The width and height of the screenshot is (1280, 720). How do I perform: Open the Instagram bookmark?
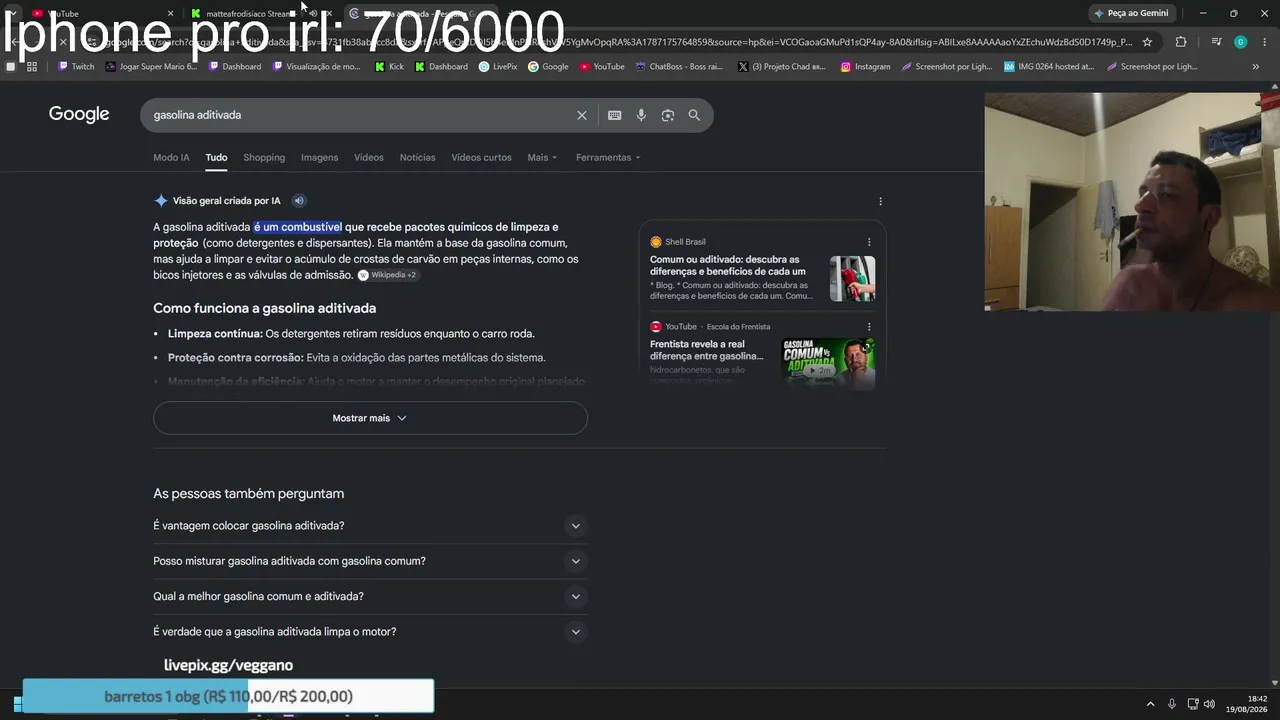pyautogui.click(x=865, y=67)
